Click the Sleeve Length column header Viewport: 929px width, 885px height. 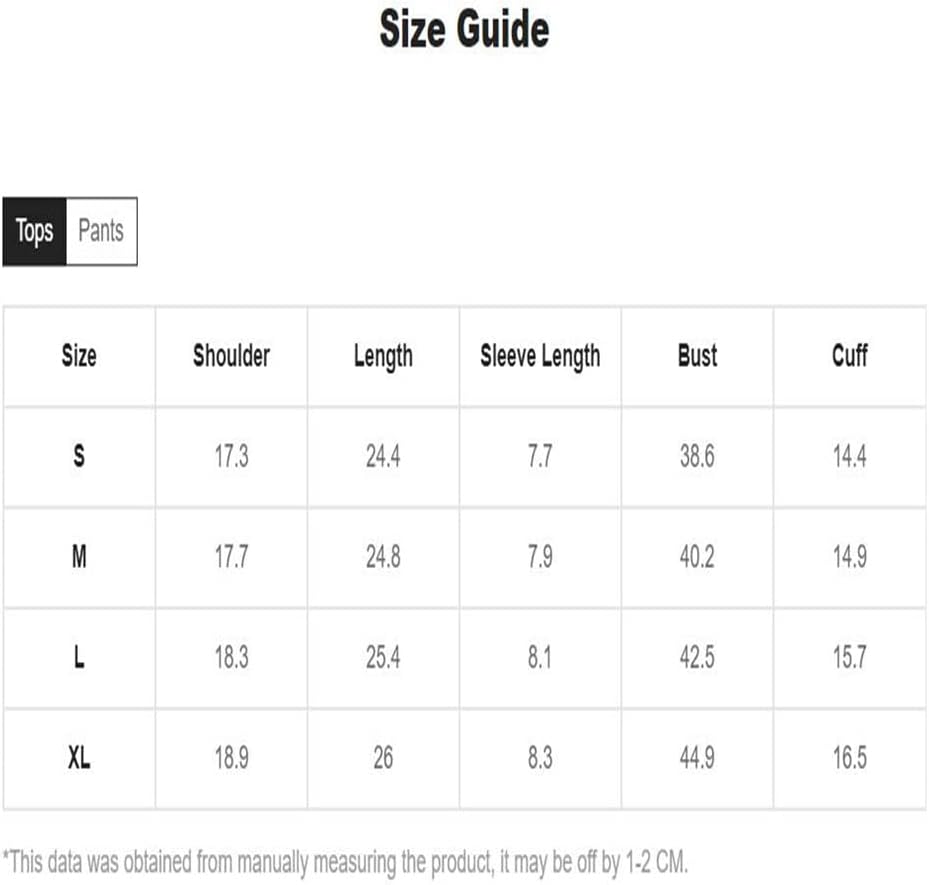click(x=540, y=356)
